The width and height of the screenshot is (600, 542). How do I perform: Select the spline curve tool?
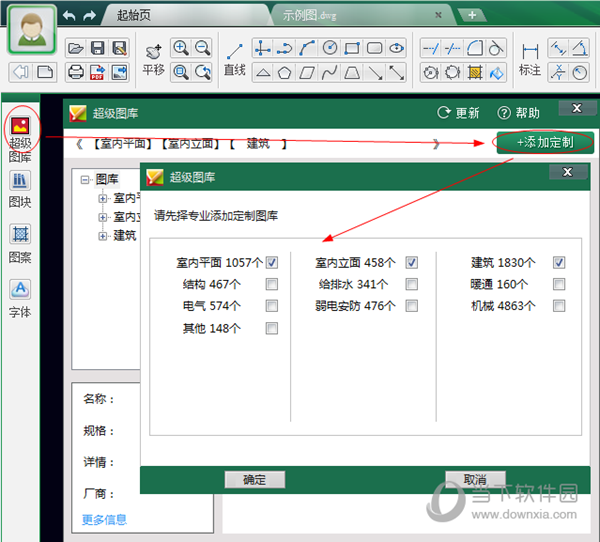pos(329,72)
